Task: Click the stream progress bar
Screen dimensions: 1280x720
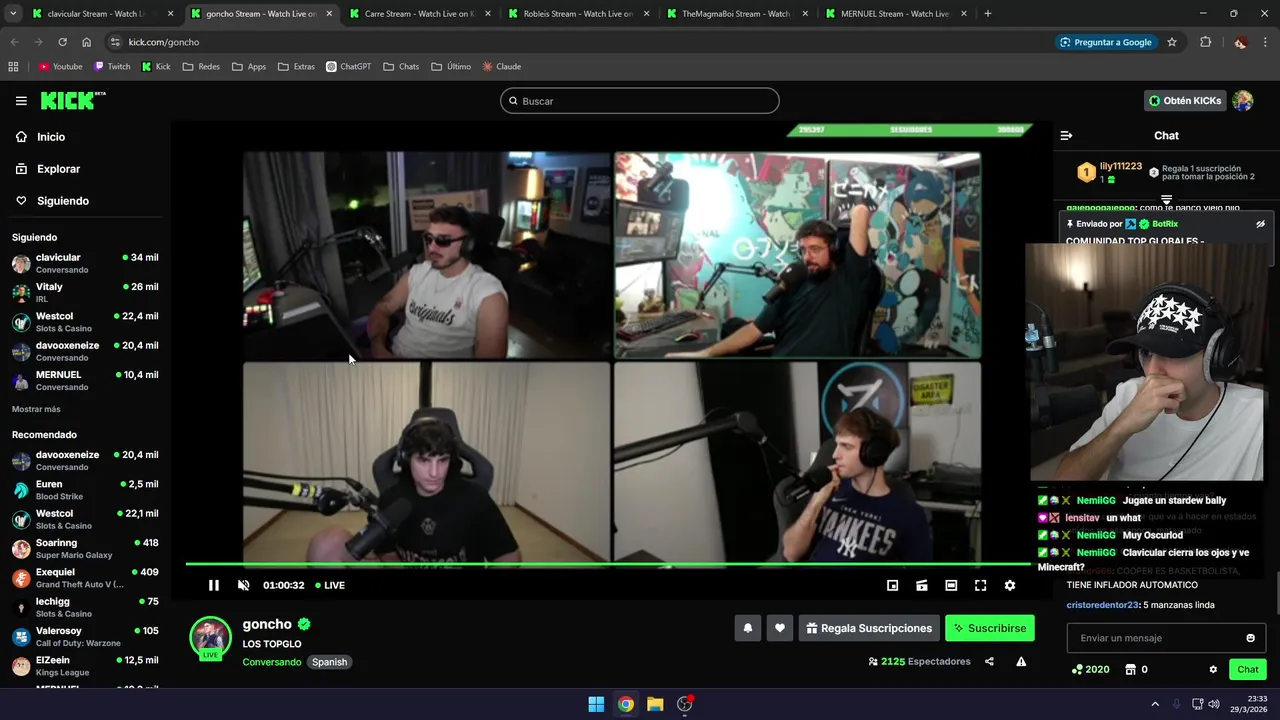Action: click(x=608, y=565)
